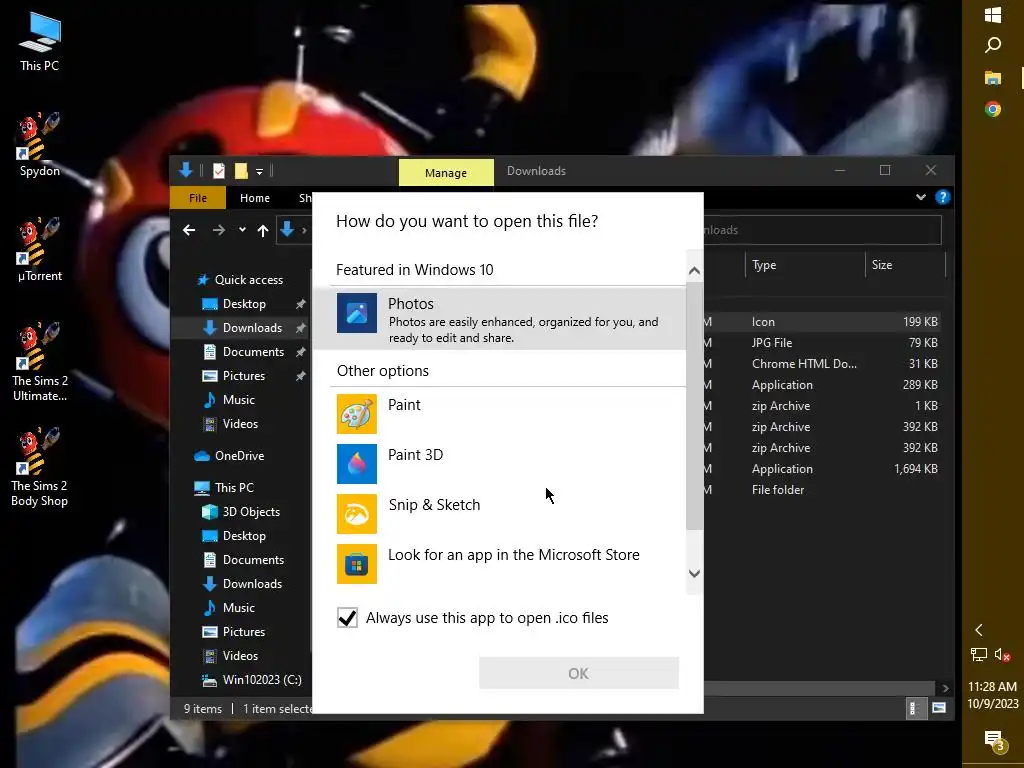1024x768 pixels.
Task: Switch to details view layout icon
Action: click(914, 709)
